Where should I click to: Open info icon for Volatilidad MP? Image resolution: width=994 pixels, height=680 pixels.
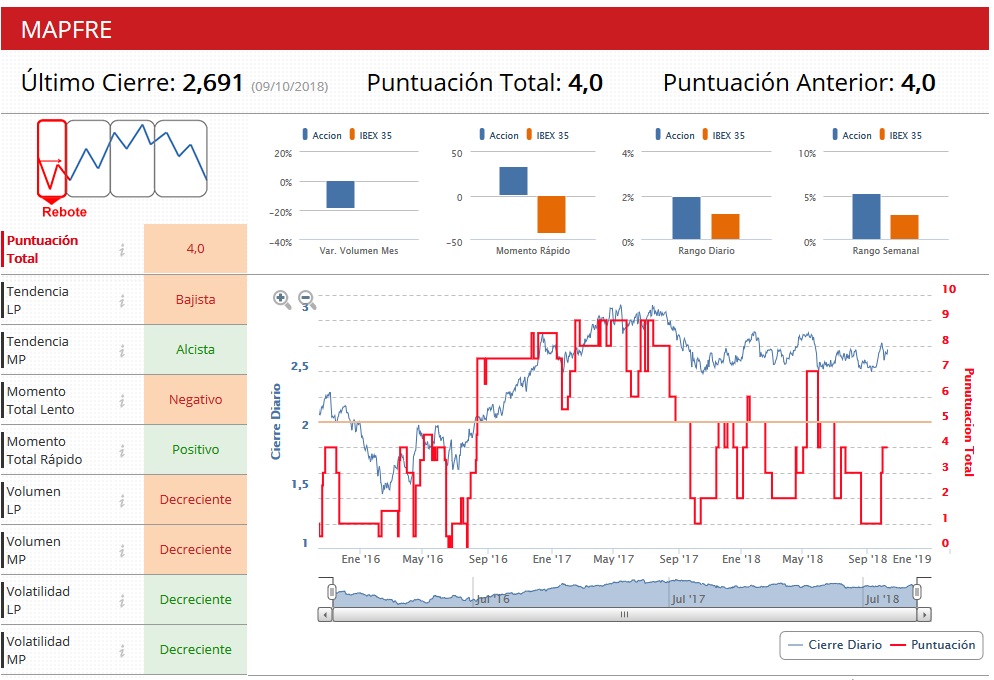122,651
